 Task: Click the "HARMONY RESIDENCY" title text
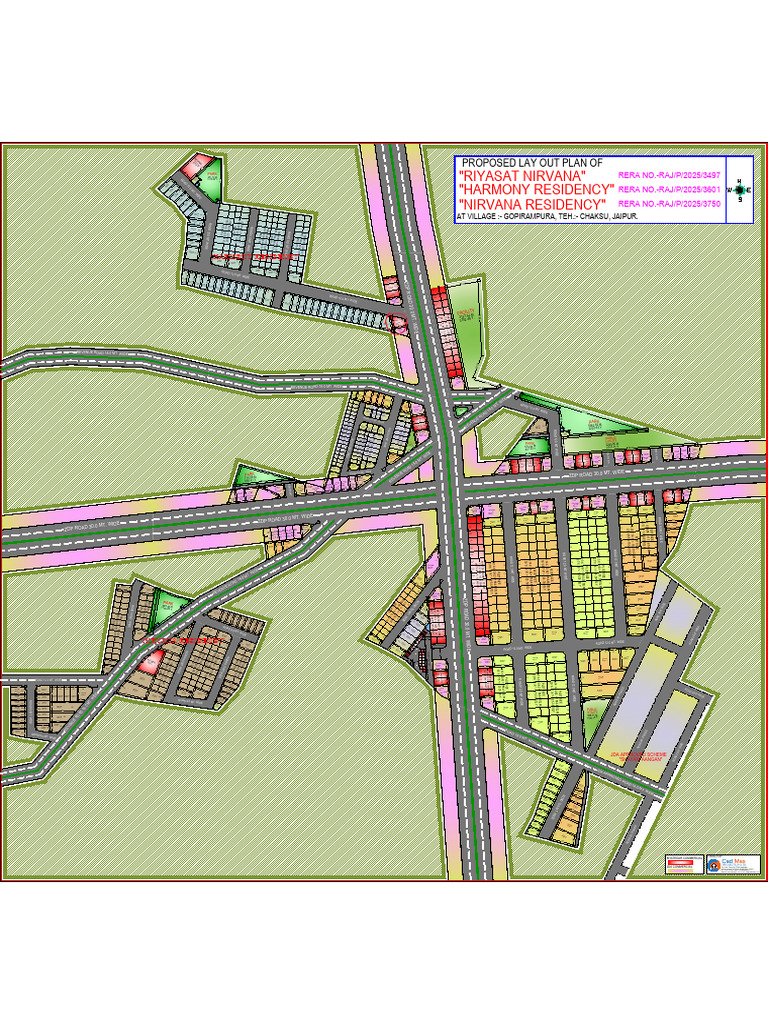(537, 189)
